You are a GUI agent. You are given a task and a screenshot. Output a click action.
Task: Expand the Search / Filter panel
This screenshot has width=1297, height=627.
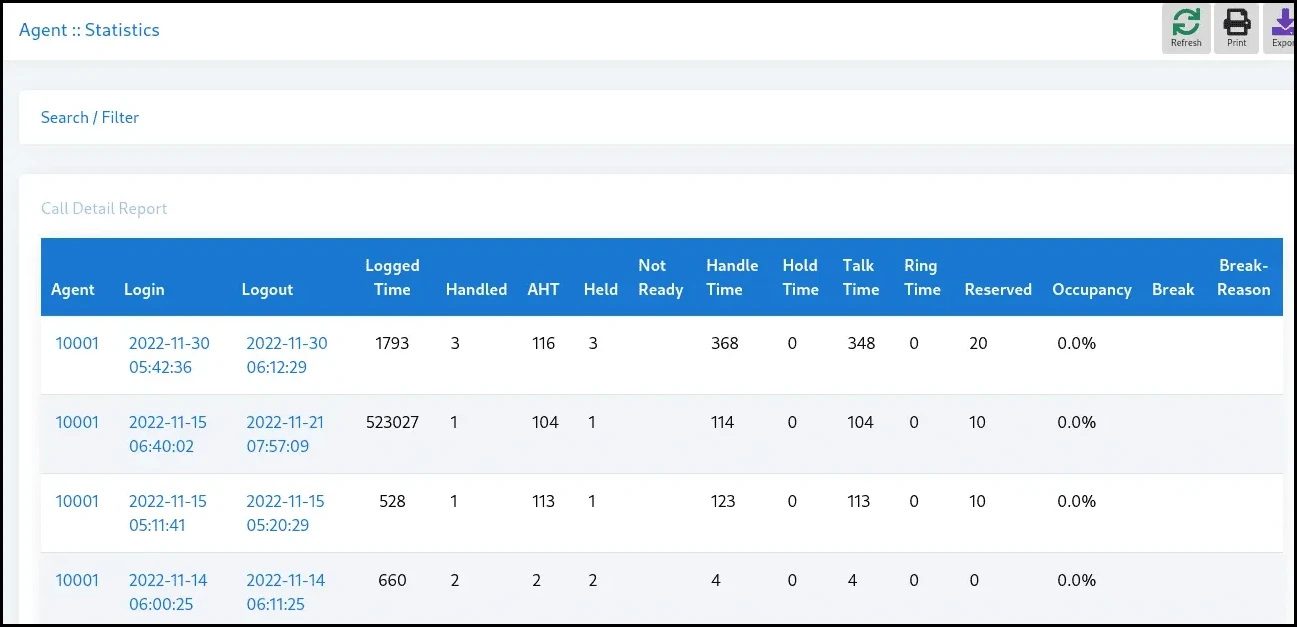[89, 117]
